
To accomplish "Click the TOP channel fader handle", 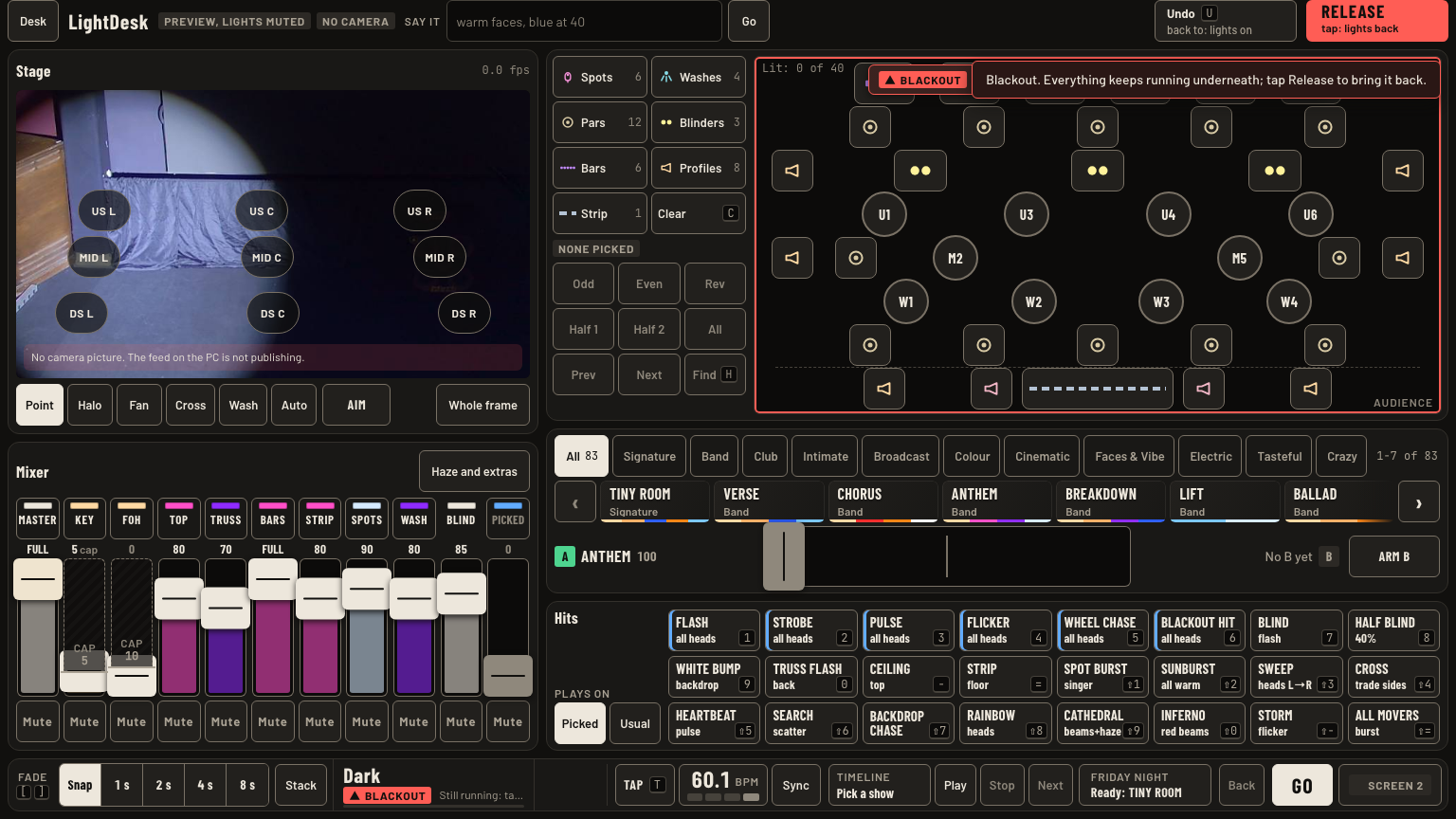I will (x=178, y=599).
